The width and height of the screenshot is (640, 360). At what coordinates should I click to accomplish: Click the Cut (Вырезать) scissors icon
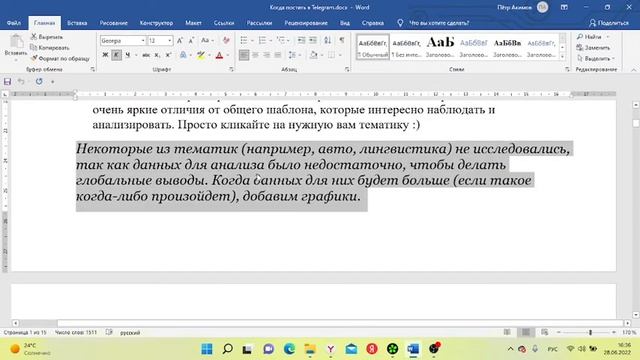(34, 37)
